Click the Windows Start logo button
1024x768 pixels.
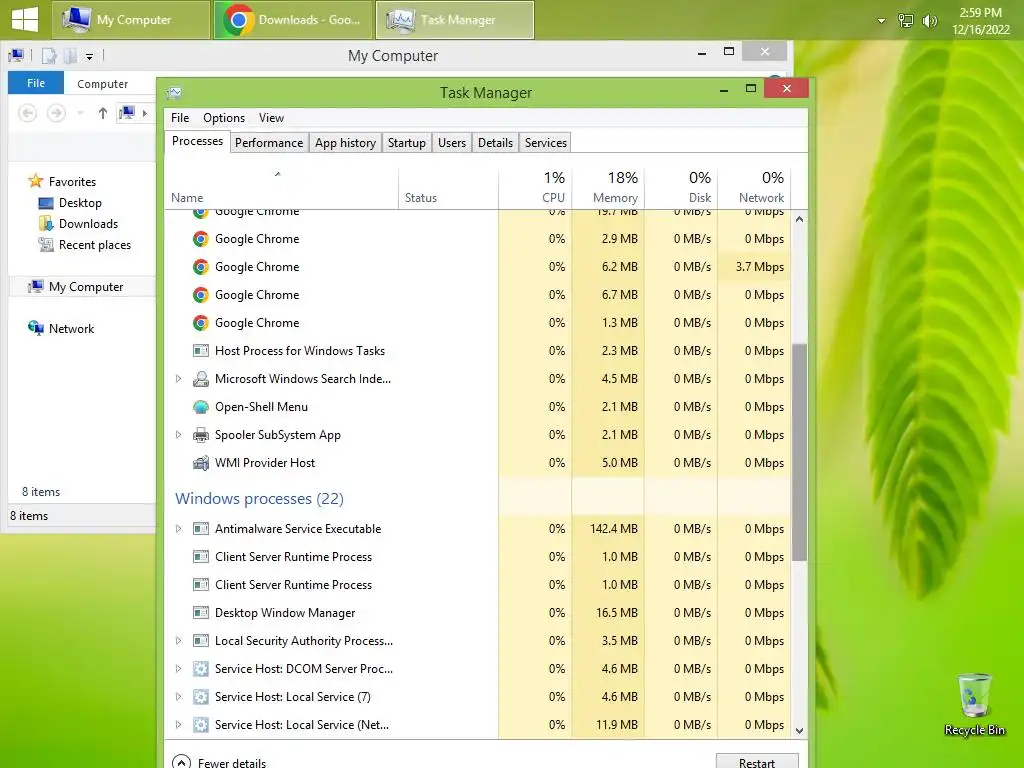[25, 19]
